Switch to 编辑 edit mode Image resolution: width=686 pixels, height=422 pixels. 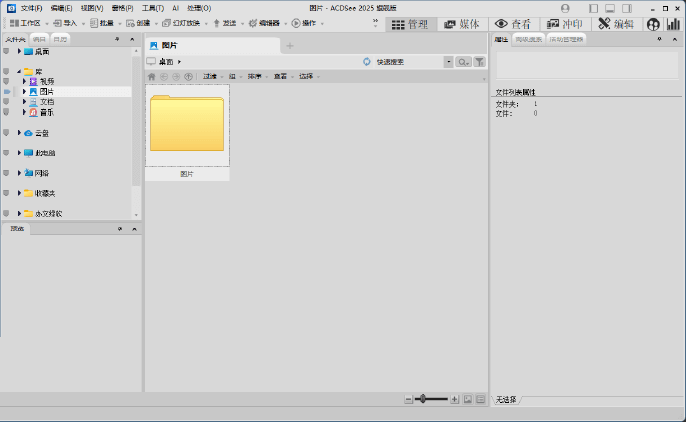coord(616,24)
